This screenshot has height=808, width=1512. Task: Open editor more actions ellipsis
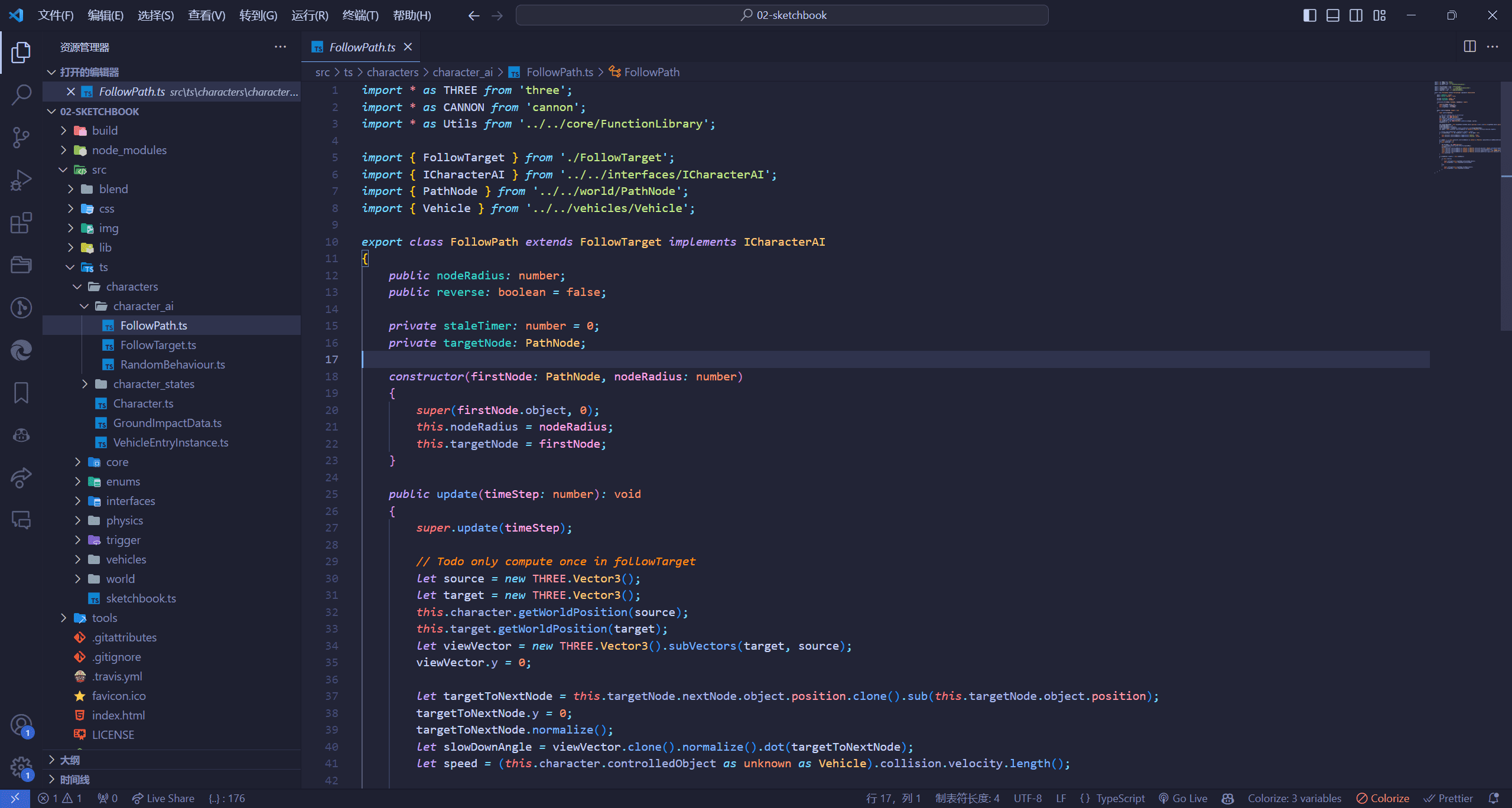1493,47
